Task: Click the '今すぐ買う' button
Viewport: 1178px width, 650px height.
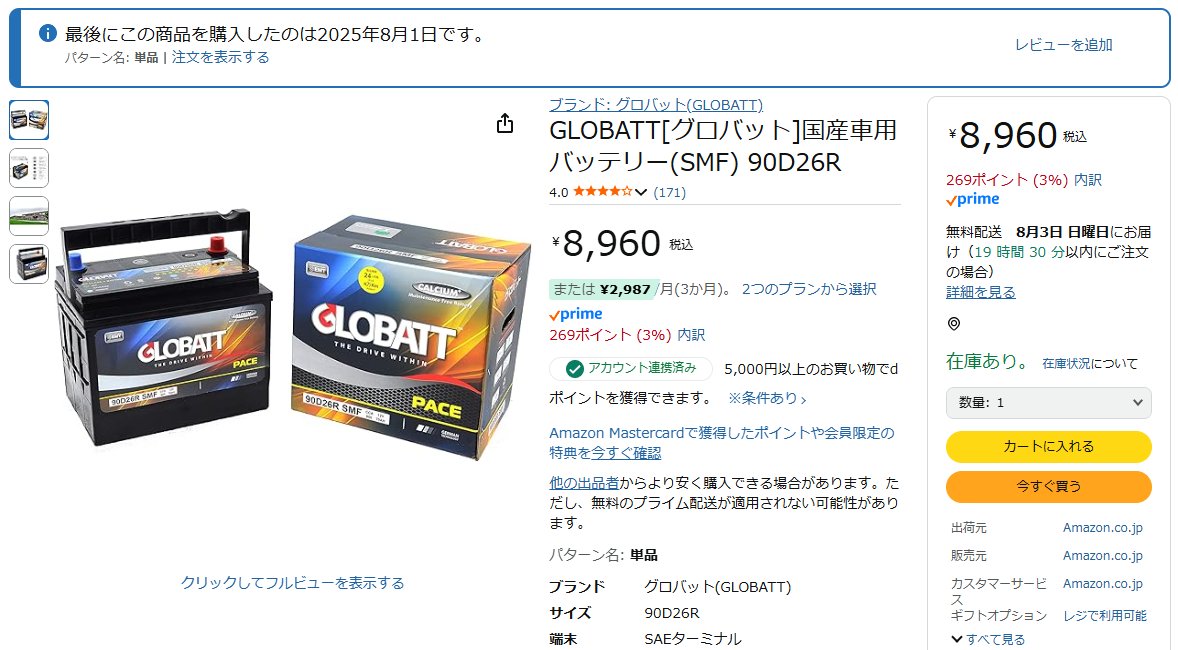Action: coord(1048,486)
